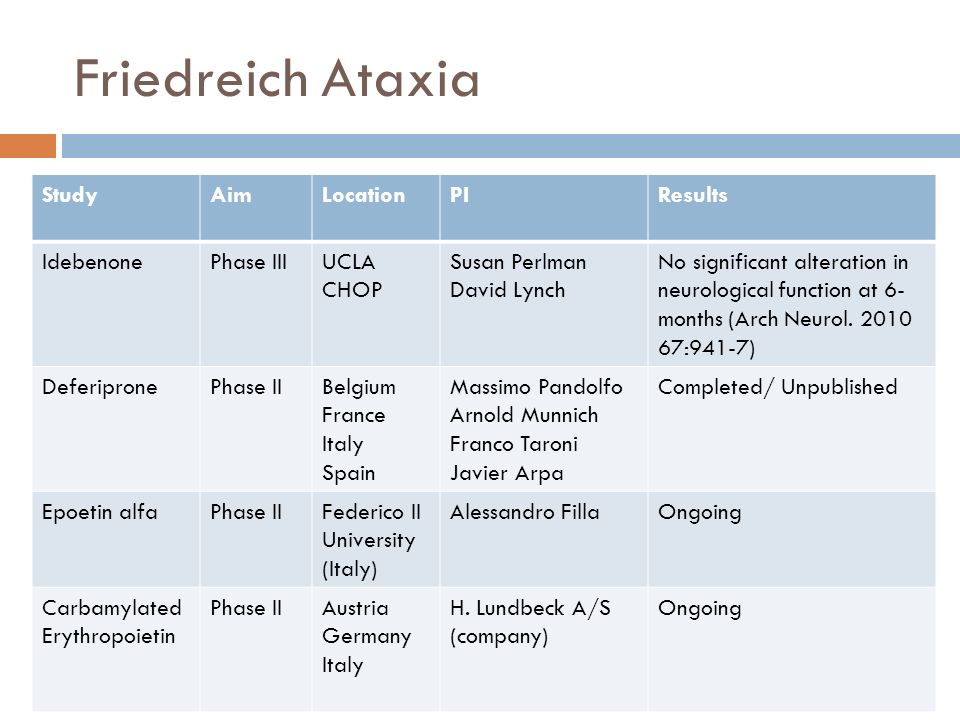Click Massimo Pandolfo in the PI column
Image resolution: width=960 pixels, height=720 pixels.
click(536, 387)
